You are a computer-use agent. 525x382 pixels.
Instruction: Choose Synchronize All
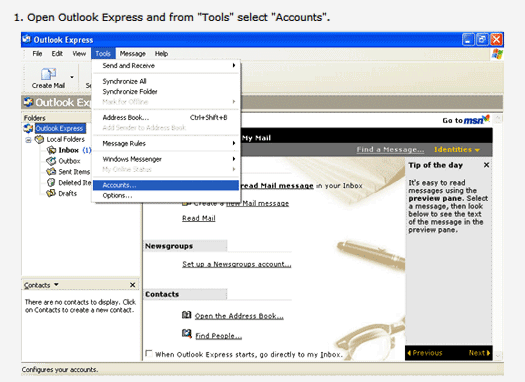click(x=166, y=81)
